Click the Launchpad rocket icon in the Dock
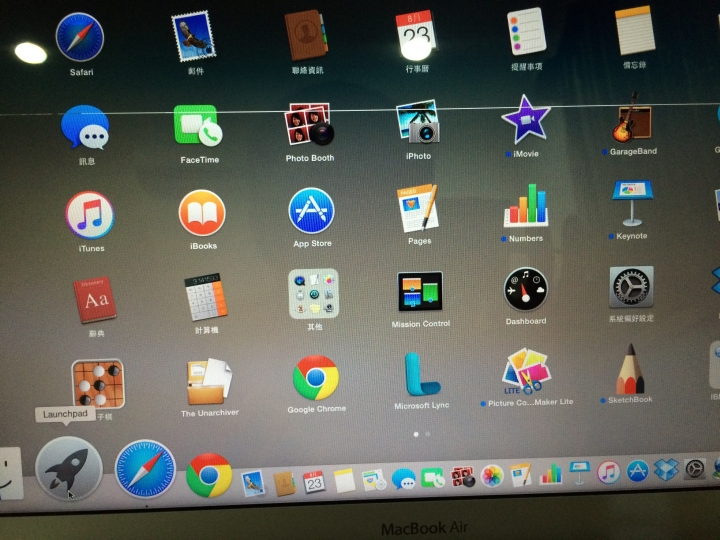This screenshot has height=540, width=720. click(x=69, y=468)
